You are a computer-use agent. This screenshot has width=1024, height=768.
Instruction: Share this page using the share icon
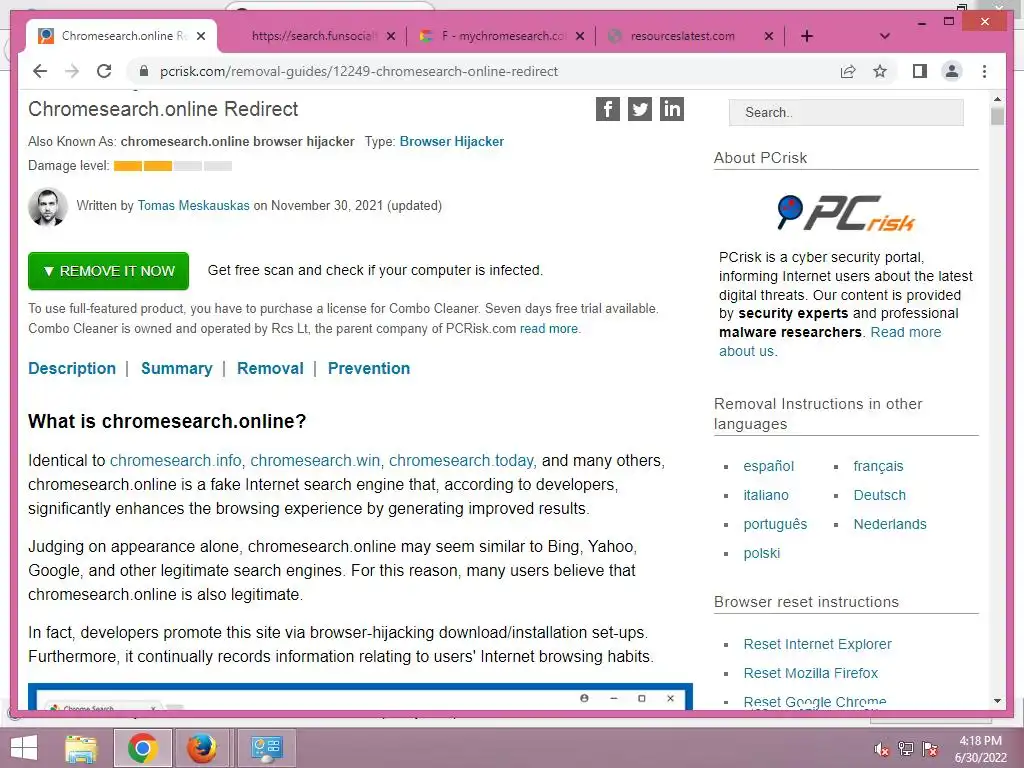[848, 71]
